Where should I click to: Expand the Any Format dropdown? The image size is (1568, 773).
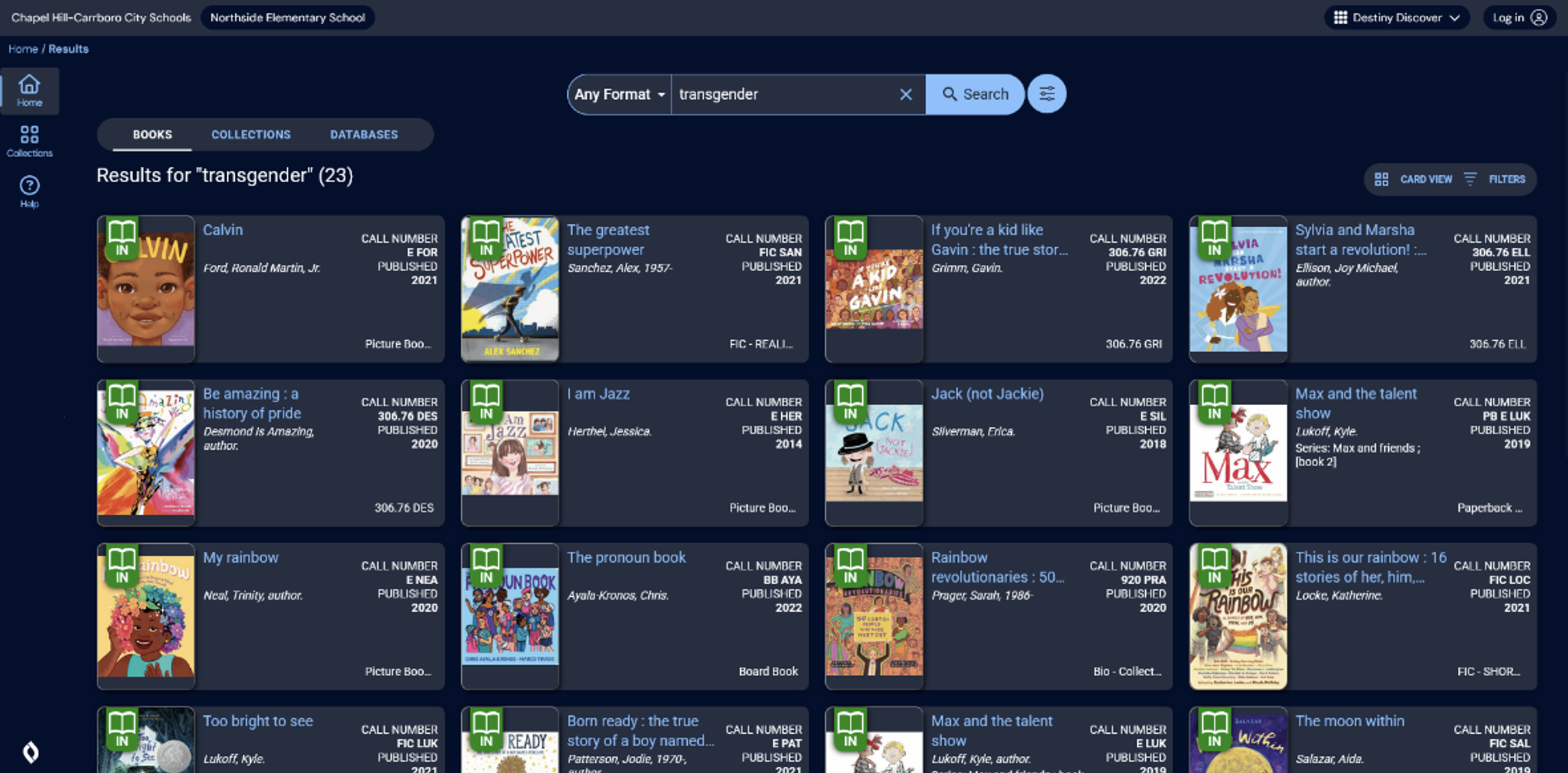click(x=619, y=95)
